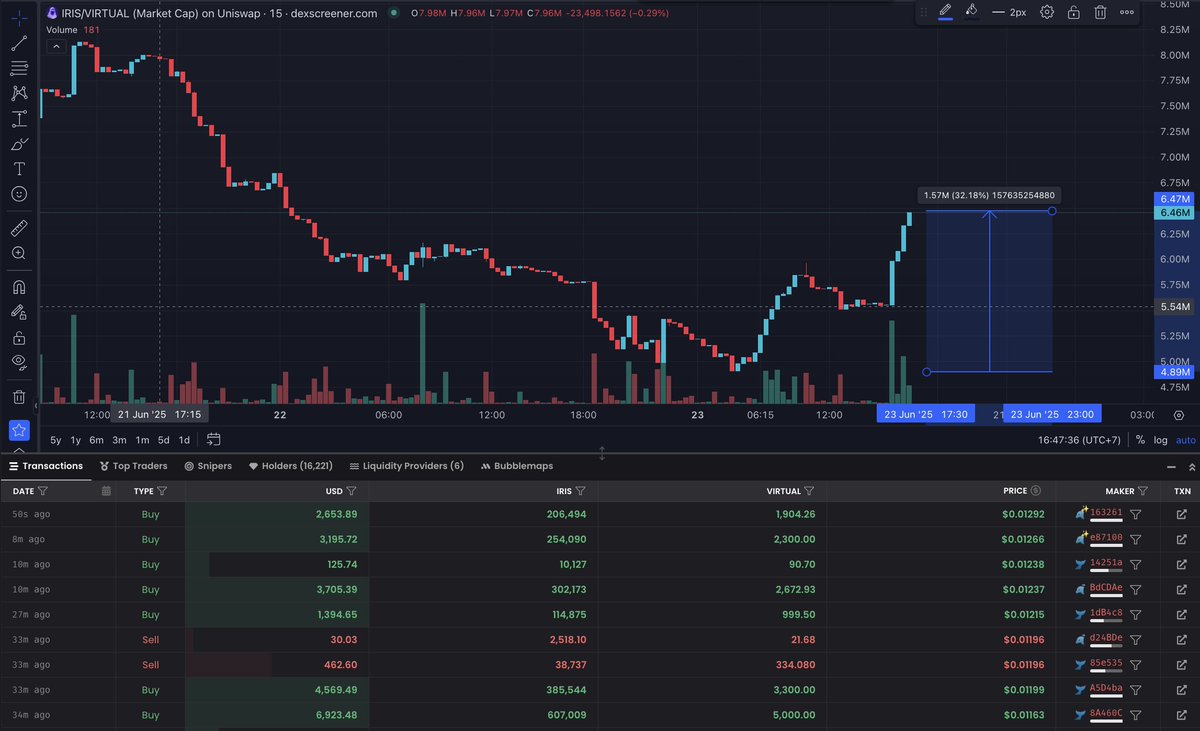Select the trend line drawing tool
The width and height of the screenshot is (1200, 731).
coord(19,44)
